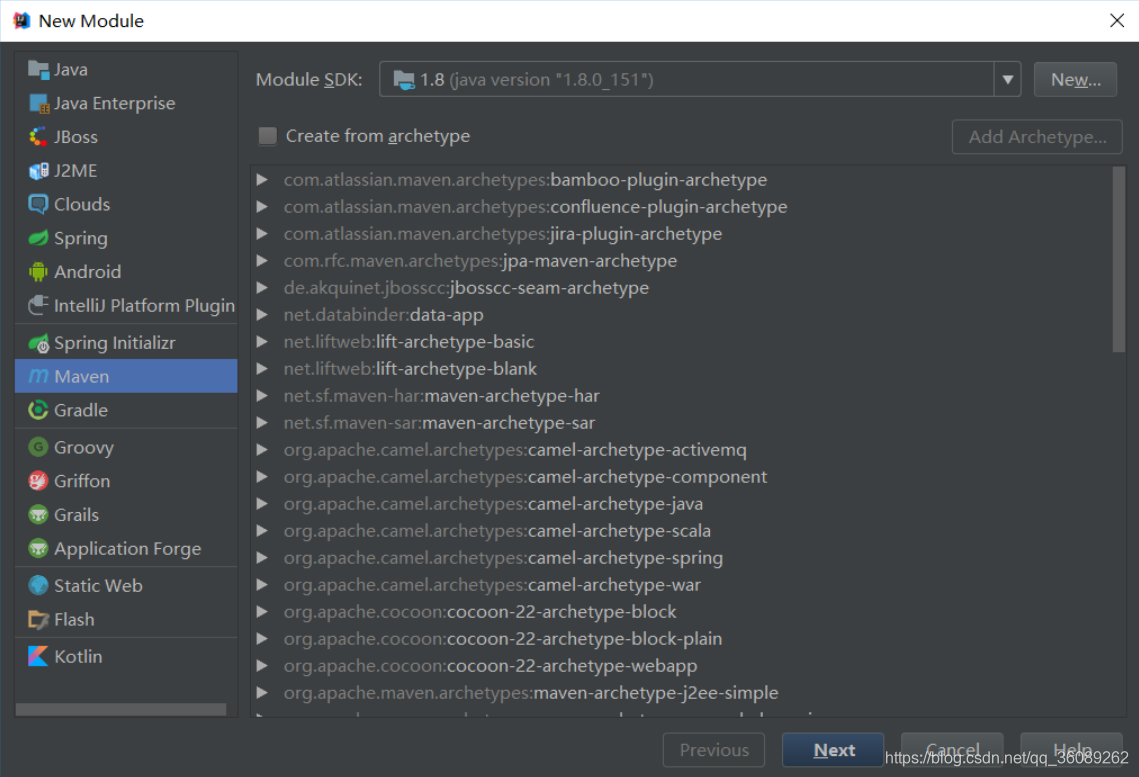The width and height of the screenshot is (1139, 777).
Task: Click the Grails icon
Action: tap(38, 515)
